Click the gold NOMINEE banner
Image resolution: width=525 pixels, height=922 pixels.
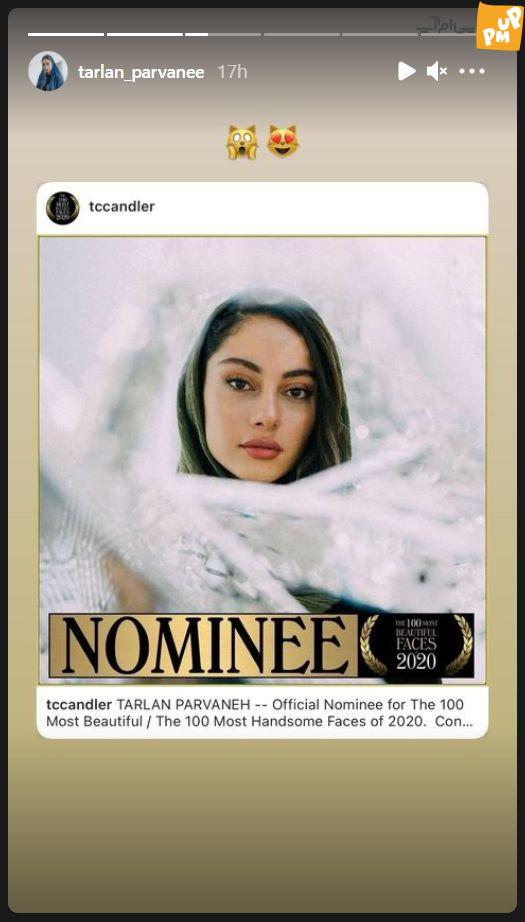click(203, 645)
